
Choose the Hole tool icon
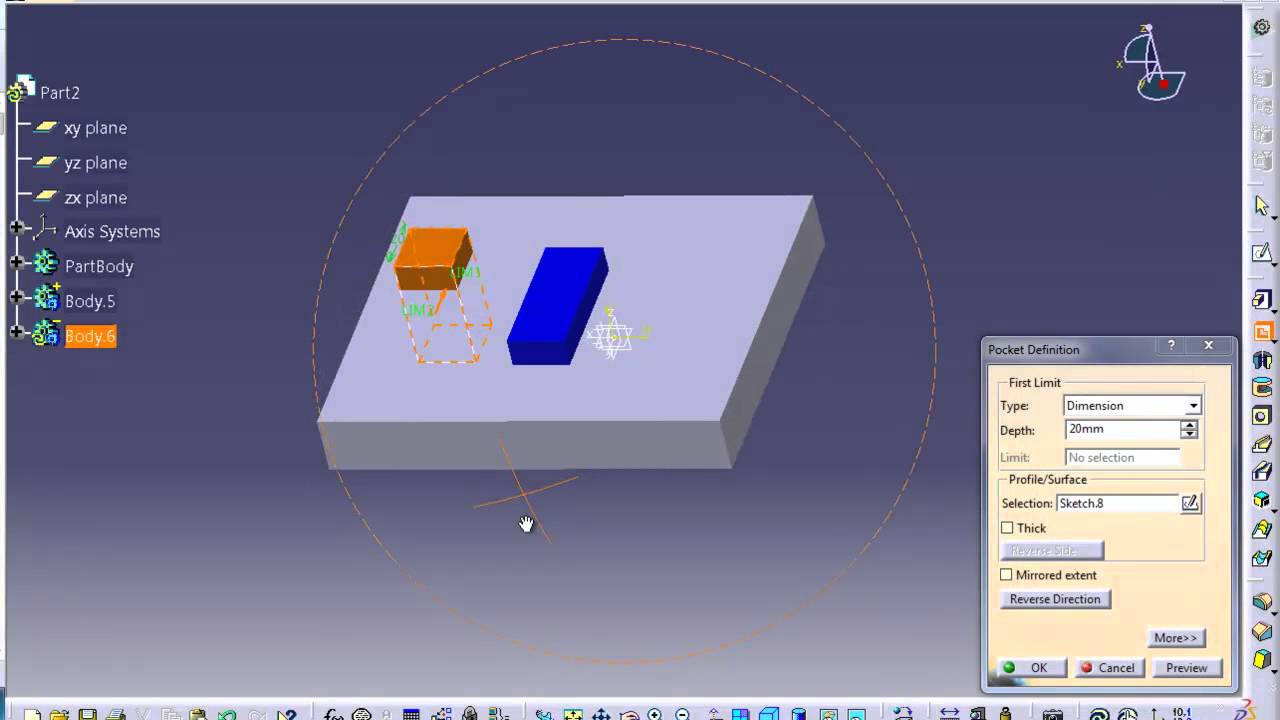[1262, 416]
